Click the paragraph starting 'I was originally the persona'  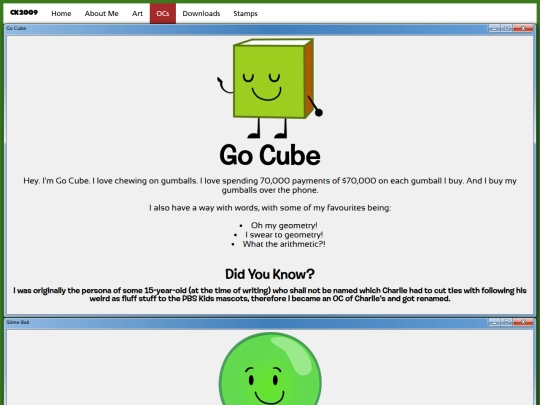(x=270, y=294)
